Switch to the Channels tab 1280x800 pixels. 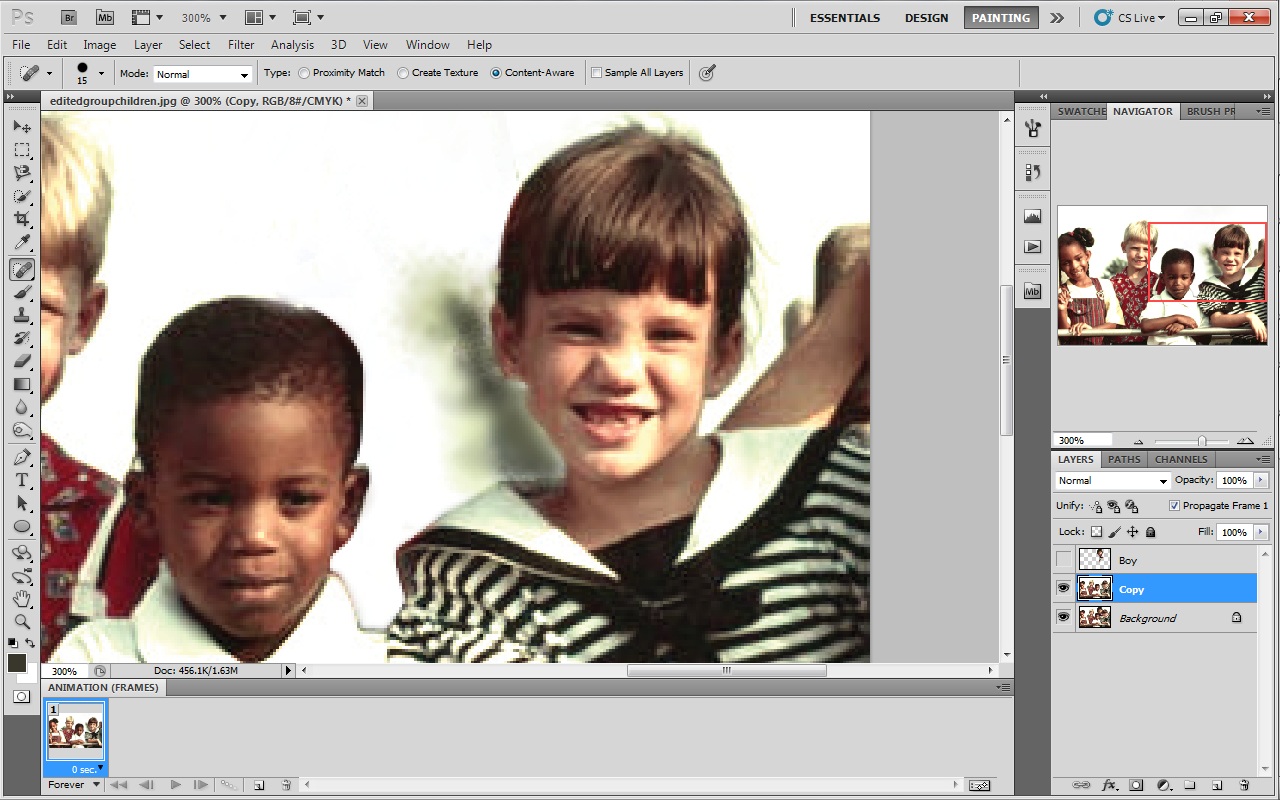[x=1181, y=459]
